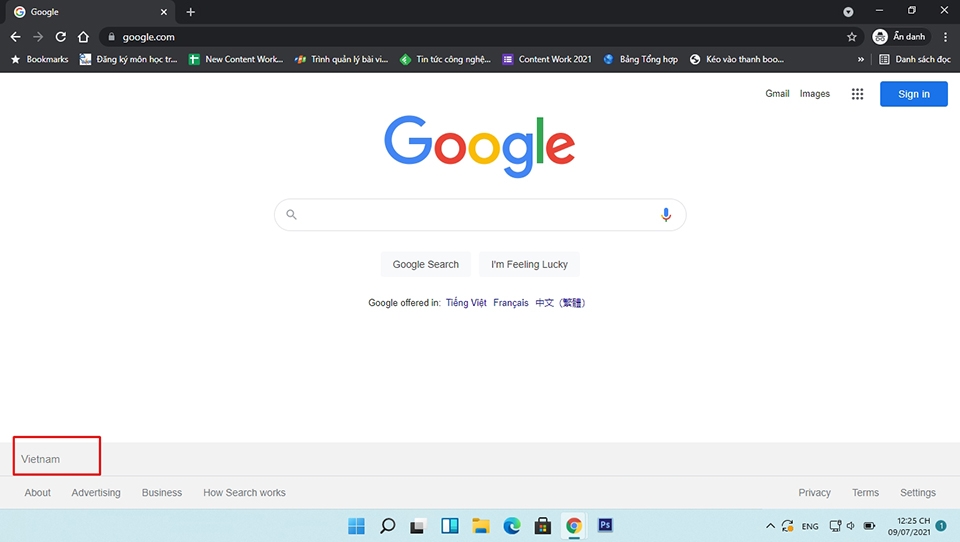Open the Settings footer menu
This screenshot has height=542, width=960.
coord(918,492)
